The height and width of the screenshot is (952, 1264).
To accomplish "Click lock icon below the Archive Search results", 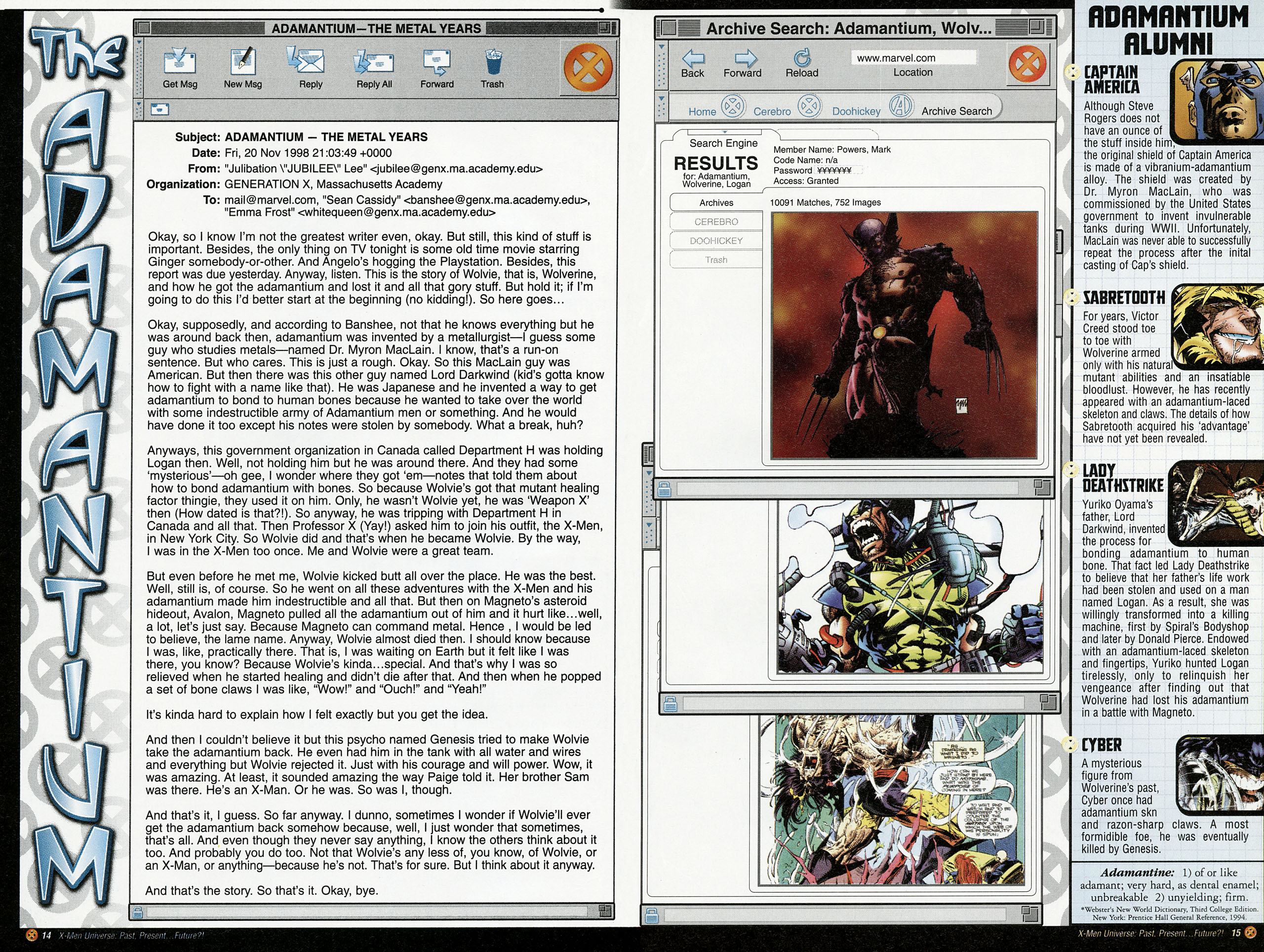I will point(664,490).
